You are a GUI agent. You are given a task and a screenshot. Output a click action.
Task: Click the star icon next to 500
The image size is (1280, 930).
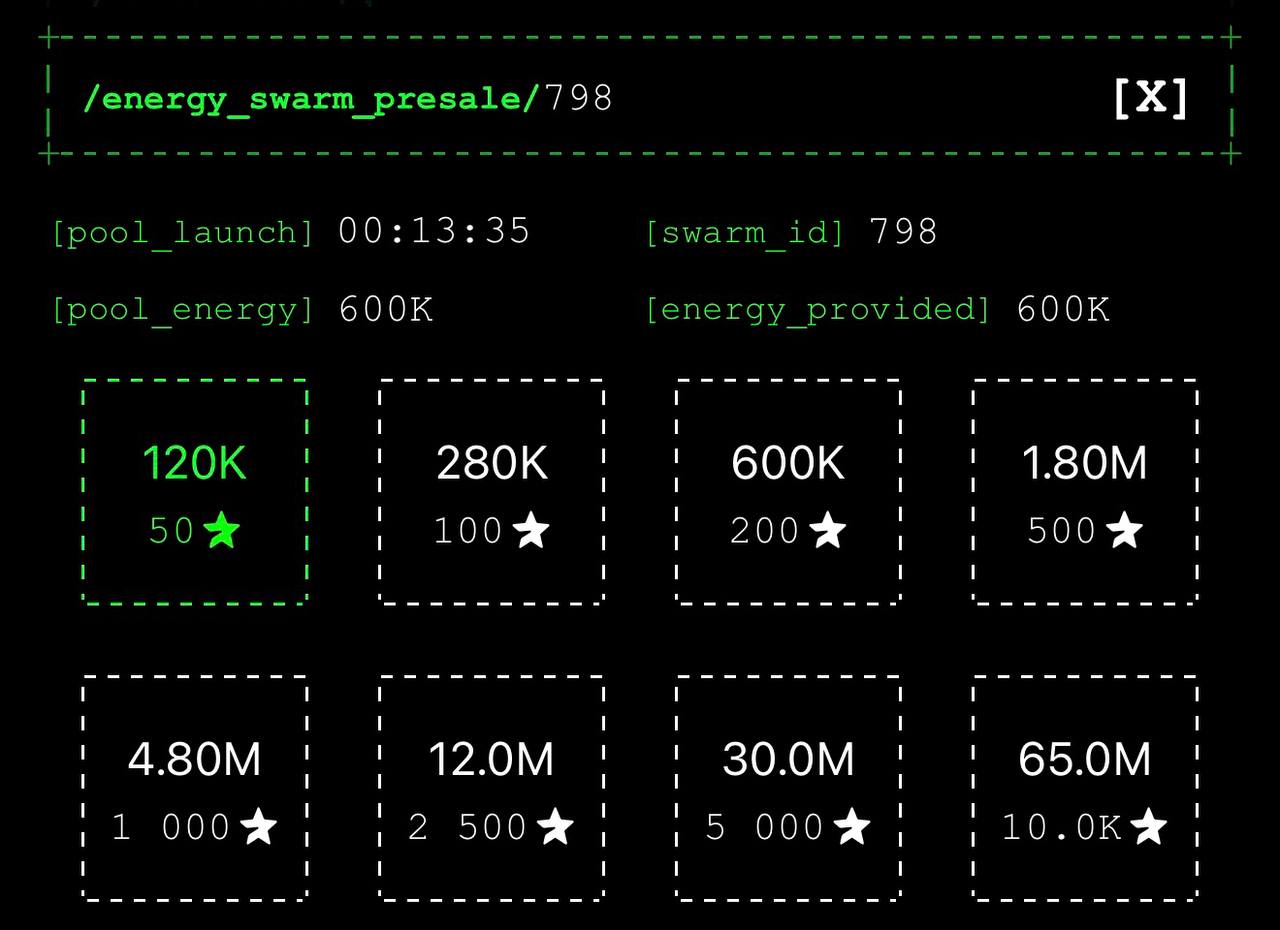click(x=1124, y=530)
